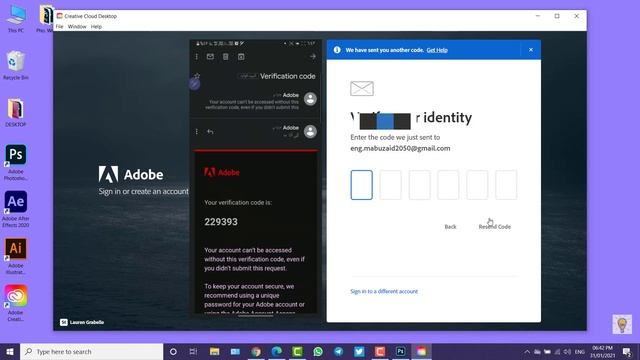640x360 pixels.
Task: Follow the Get Help link in the blue banner
Action: click(x=437, y=50)
